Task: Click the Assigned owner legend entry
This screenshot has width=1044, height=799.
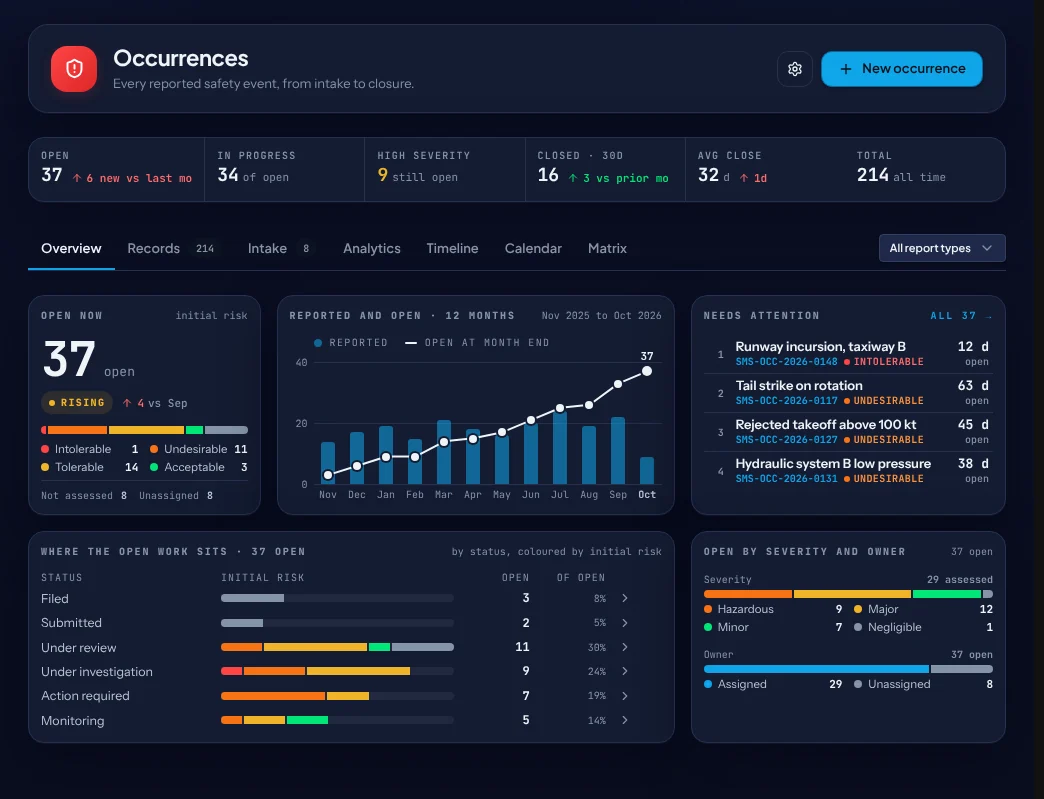Action: (773, 684)
